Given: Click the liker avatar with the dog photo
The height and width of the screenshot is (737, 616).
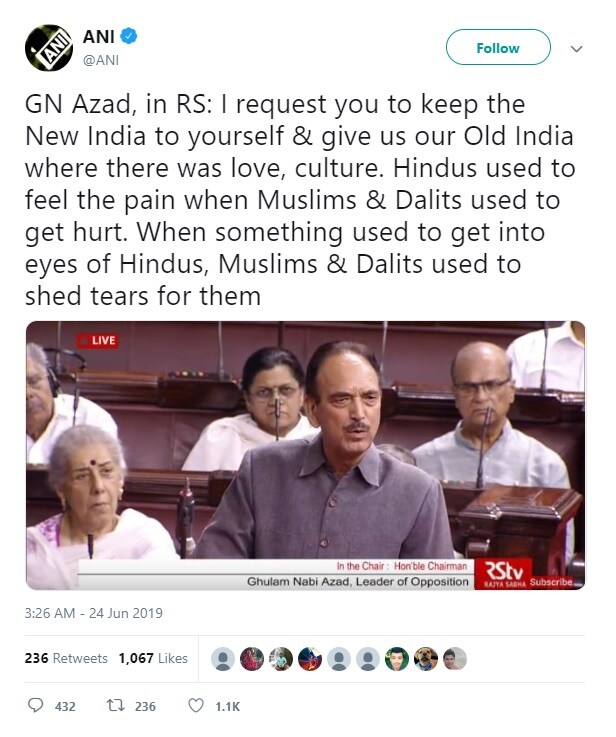Looking at the screenshot, I should tap(426, 659).
